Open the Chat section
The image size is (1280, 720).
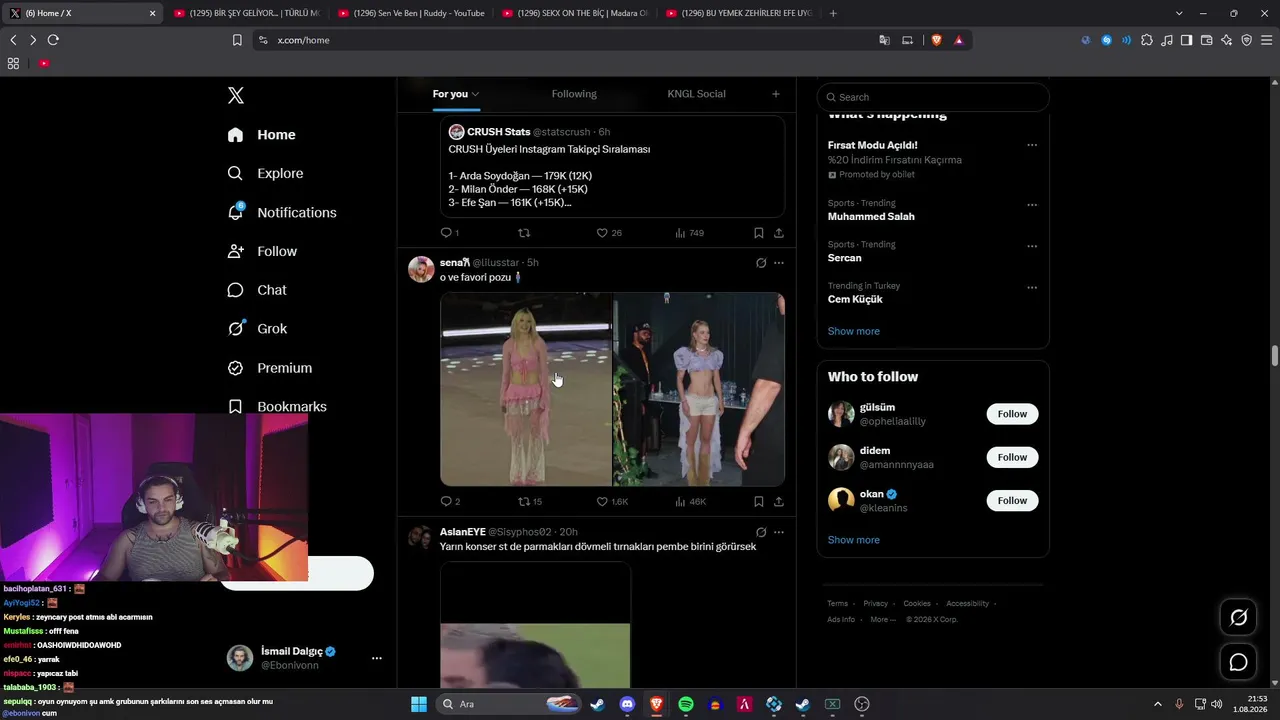257,290
